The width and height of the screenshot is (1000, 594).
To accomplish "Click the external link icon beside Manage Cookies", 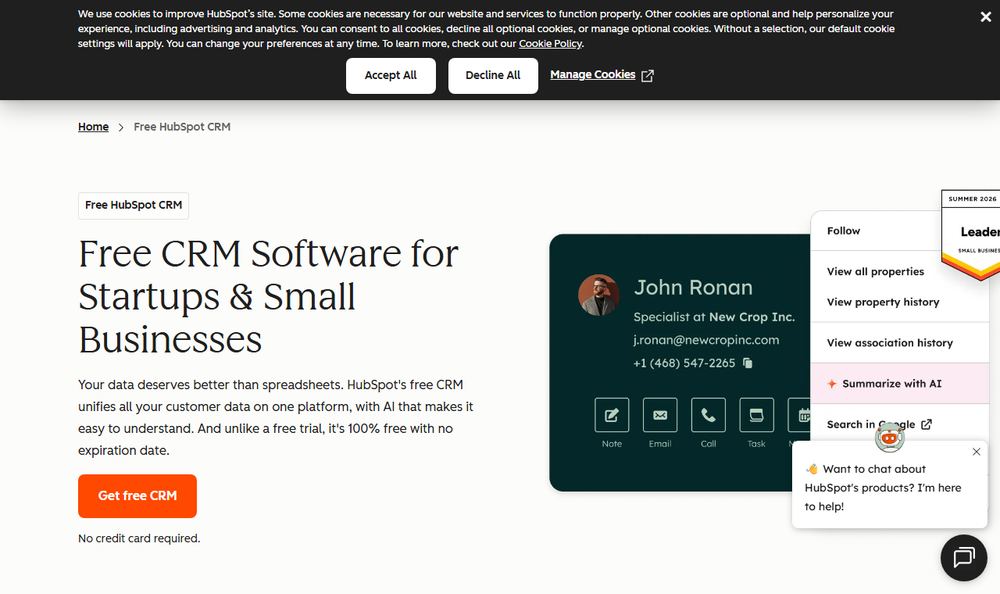I will [647, 75].
